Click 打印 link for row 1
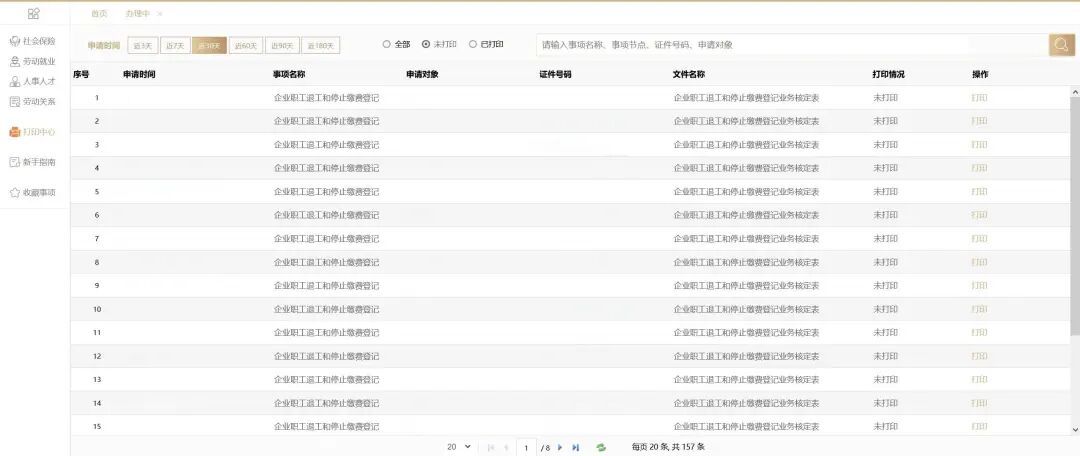Viewport: 1080px width, 456px height. 979,98
